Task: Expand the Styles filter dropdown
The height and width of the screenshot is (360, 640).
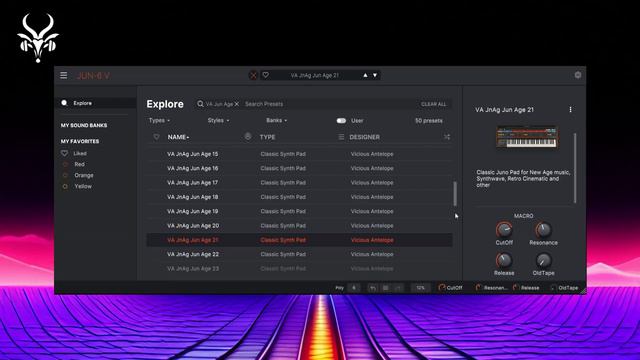Action: coord(218,120)
